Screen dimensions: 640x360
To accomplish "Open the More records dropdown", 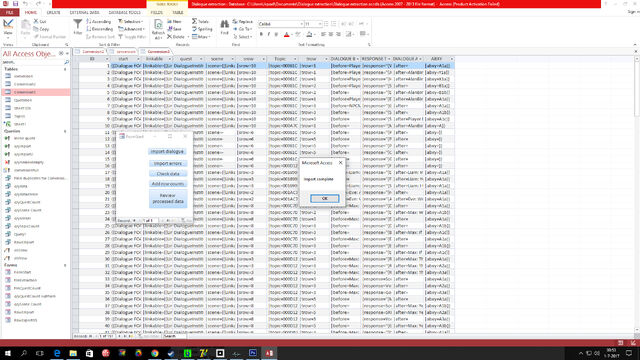I will [x=202, y=37].
